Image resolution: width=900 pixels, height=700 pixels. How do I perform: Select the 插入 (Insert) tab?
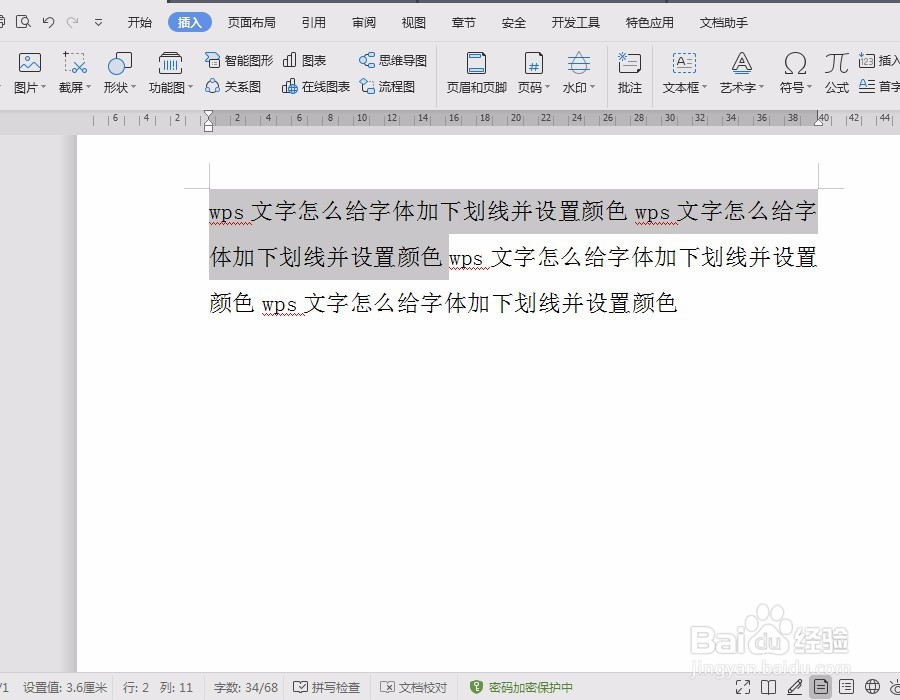click(x=189, y=22)
